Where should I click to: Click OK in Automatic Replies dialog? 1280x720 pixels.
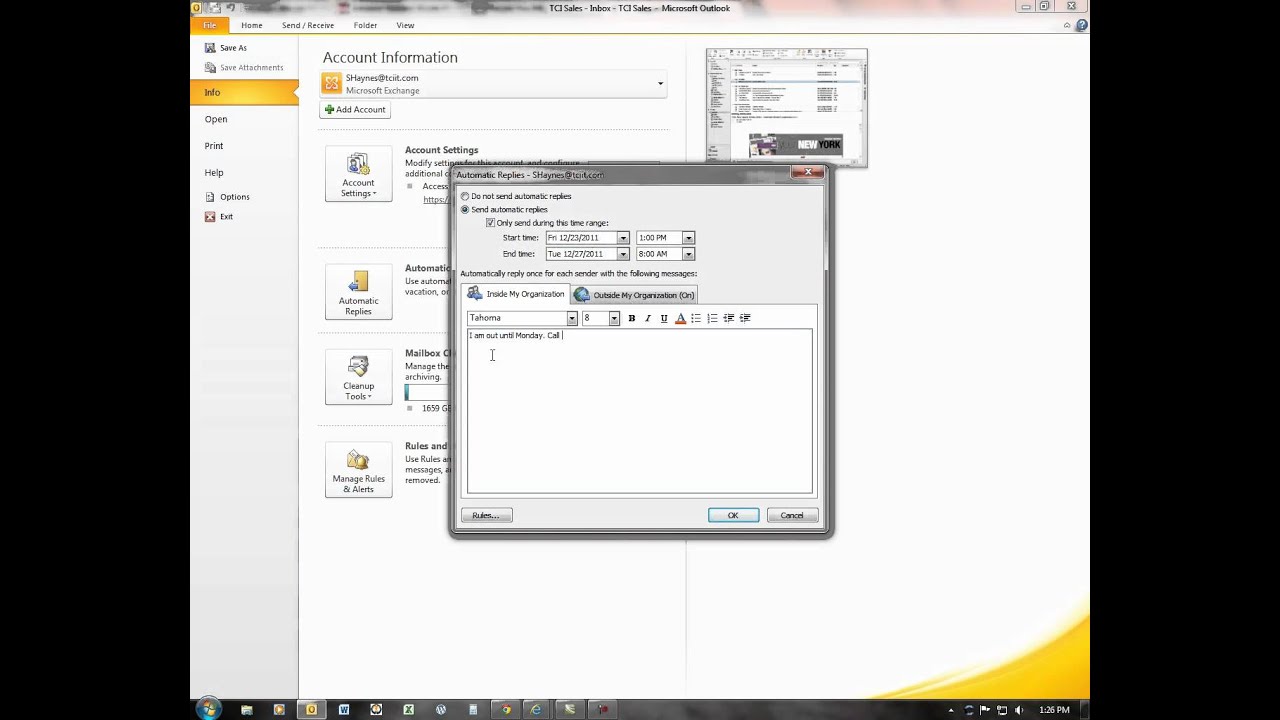click(733, 515)
